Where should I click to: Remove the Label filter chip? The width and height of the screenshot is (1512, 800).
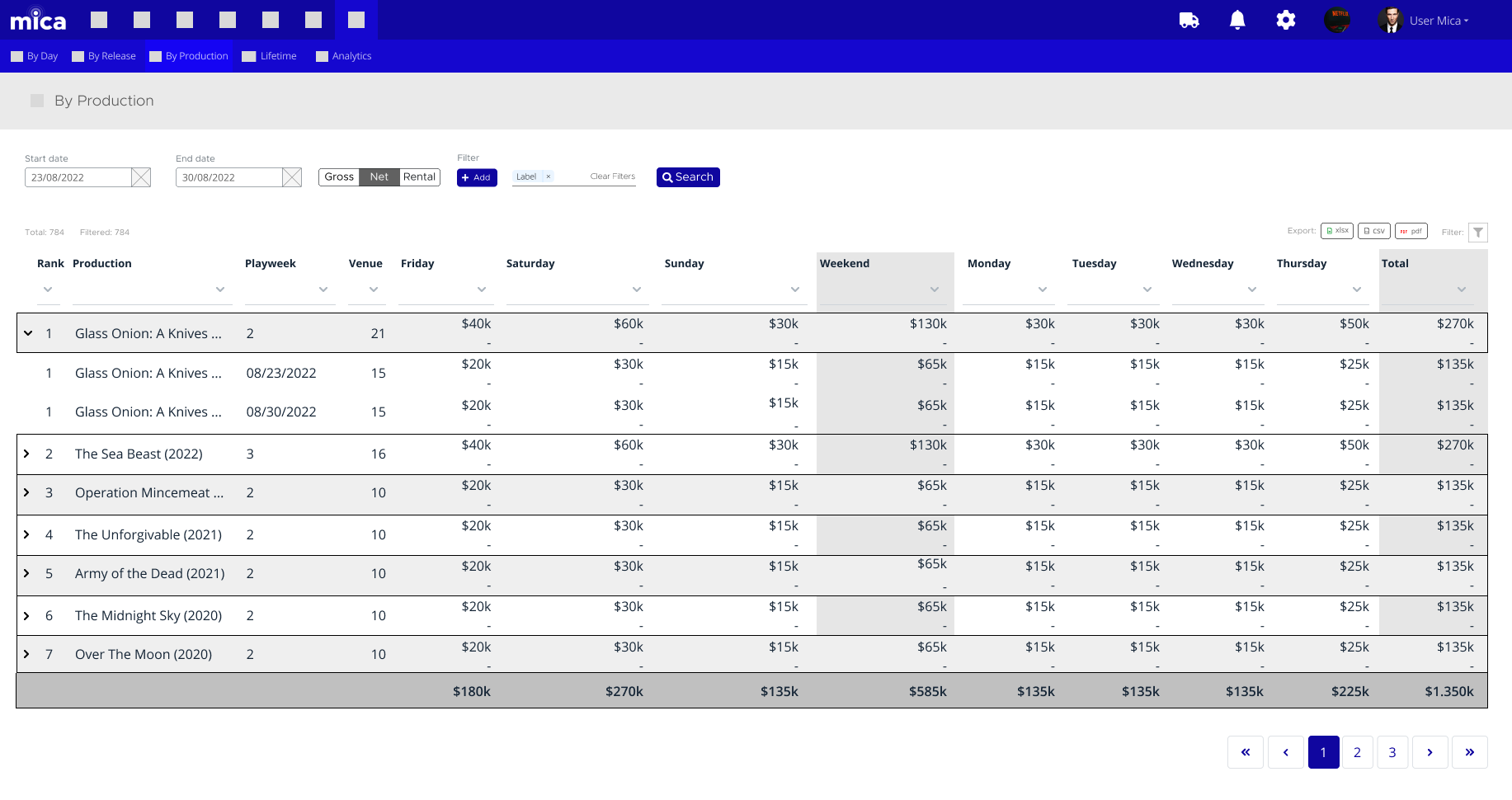tap(548, 176)
